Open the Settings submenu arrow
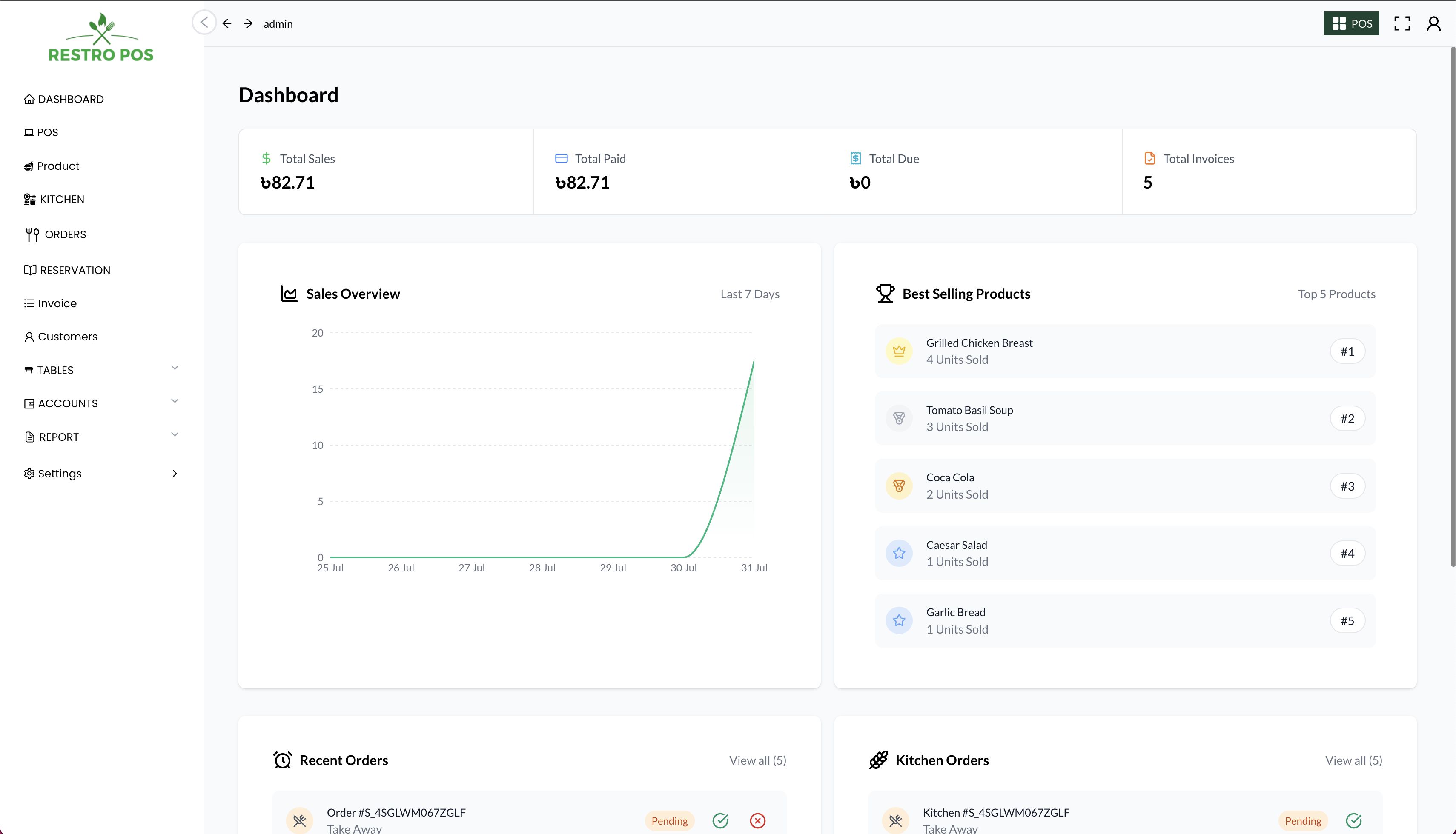 (175, 474)
